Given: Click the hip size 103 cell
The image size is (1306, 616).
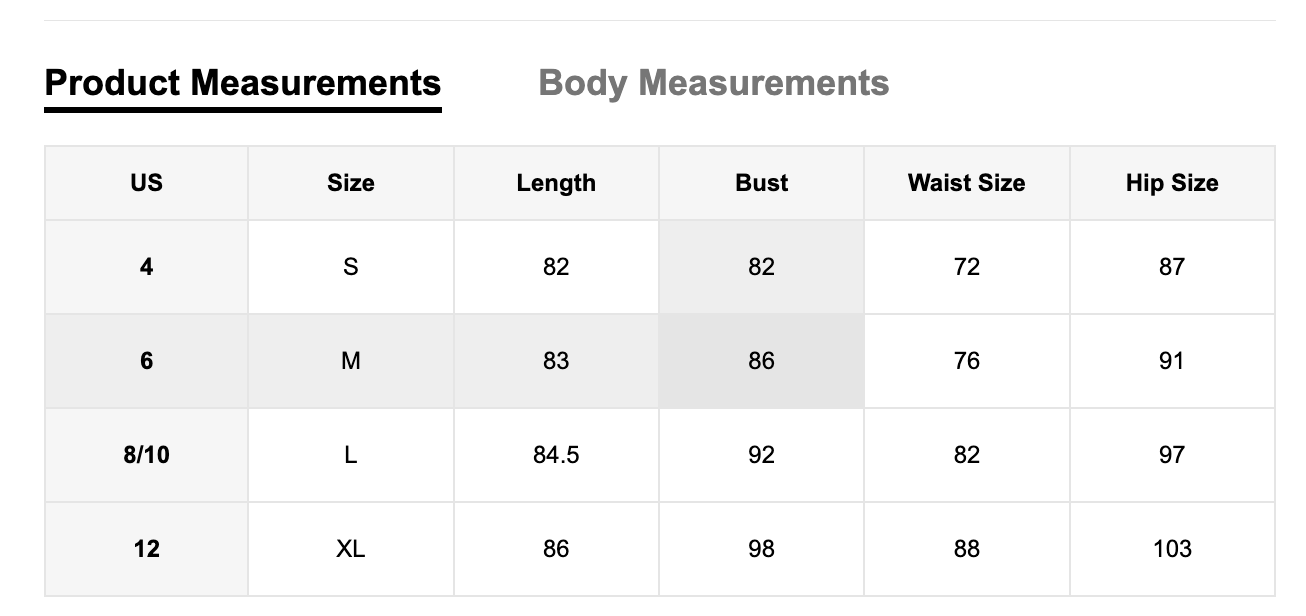Looking at the screenshot, I should 1172,549.
